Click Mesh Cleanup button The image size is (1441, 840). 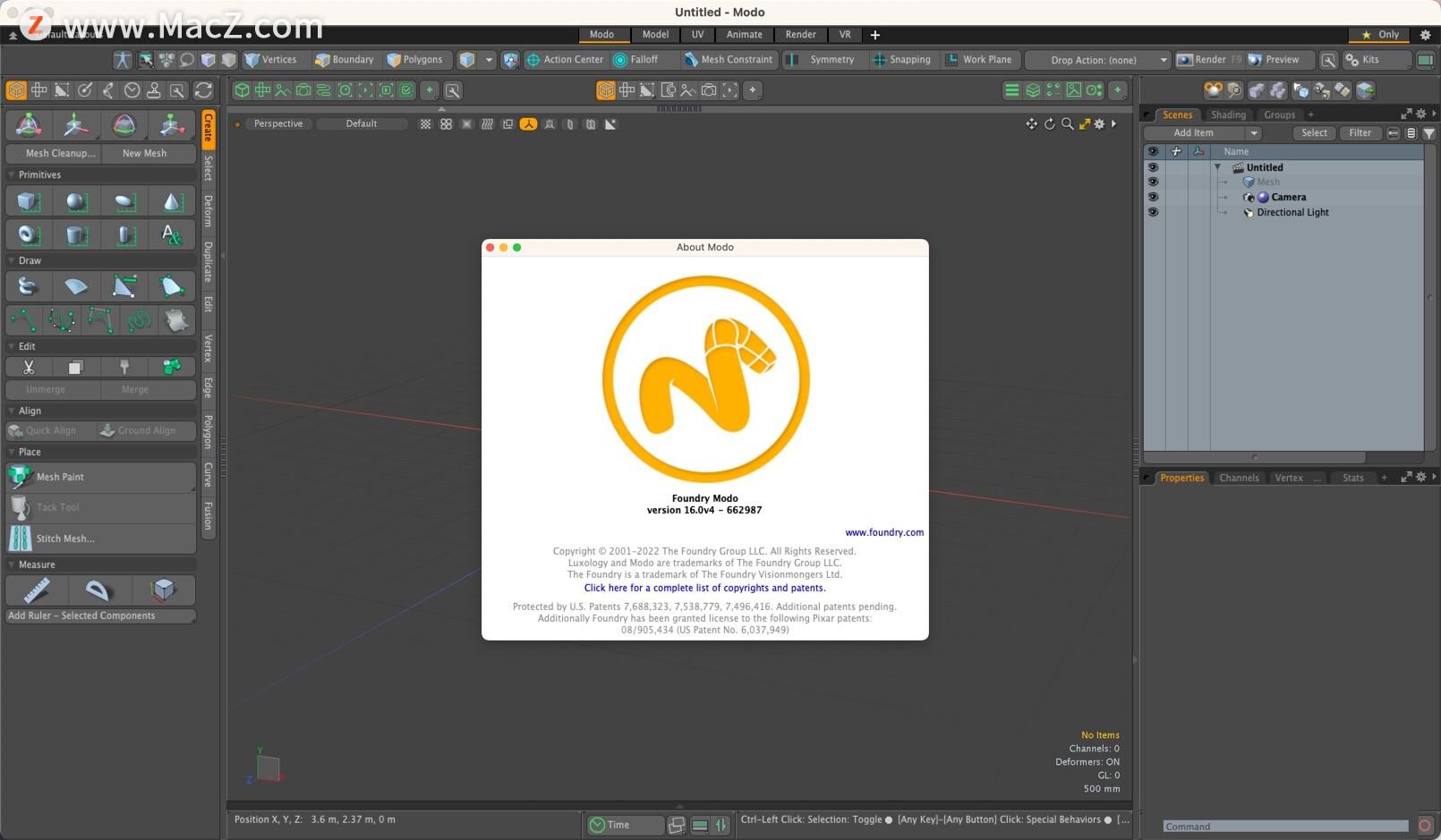pyautogui.click(x=54, y=153)
